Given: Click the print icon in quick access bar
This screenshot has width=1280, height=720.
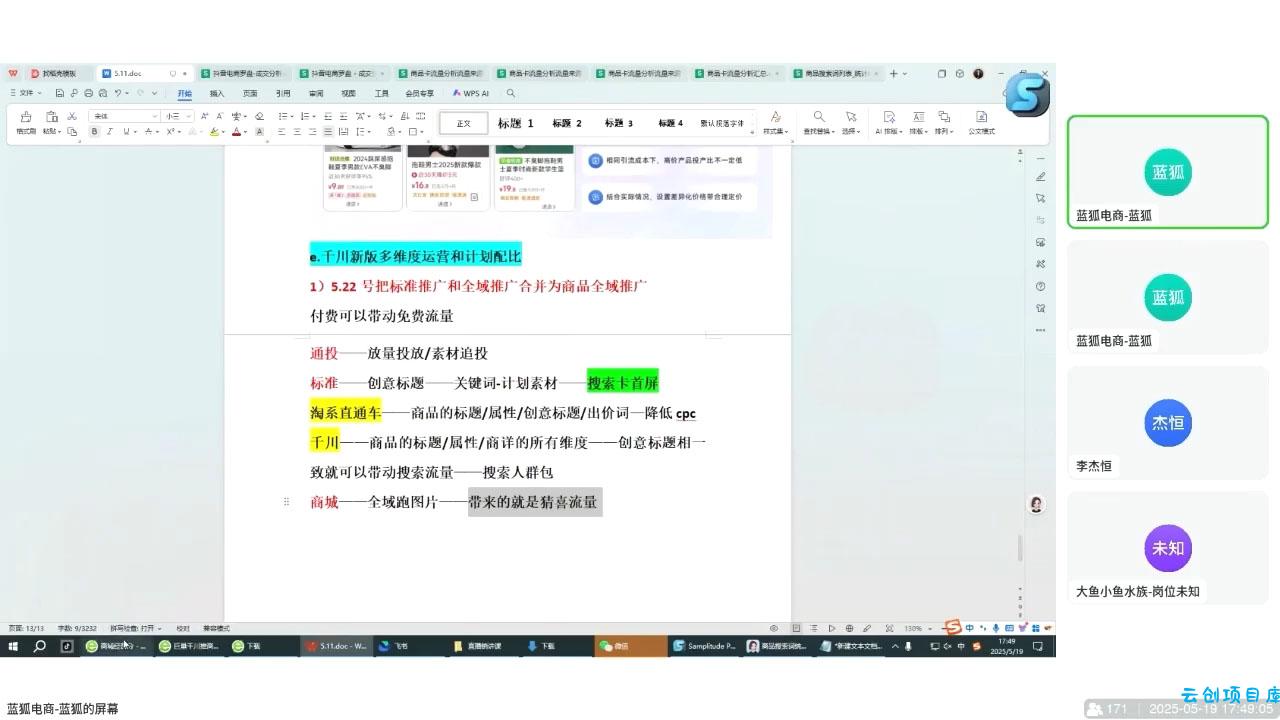Looking at the screenshot, I should [x=89, y=93].
